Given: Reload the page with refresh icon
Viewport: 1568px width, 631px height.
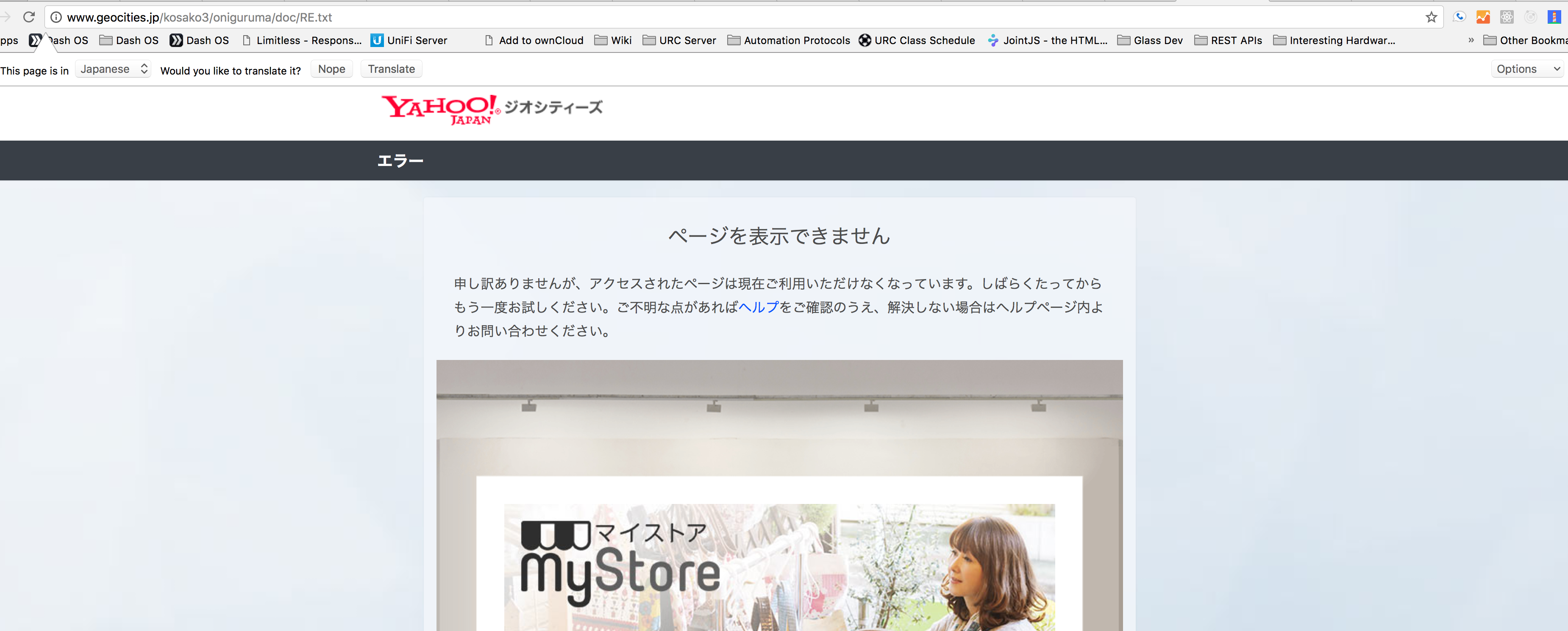Looking at the screenshot, I should pyautogui.click(x=29, y=17).
